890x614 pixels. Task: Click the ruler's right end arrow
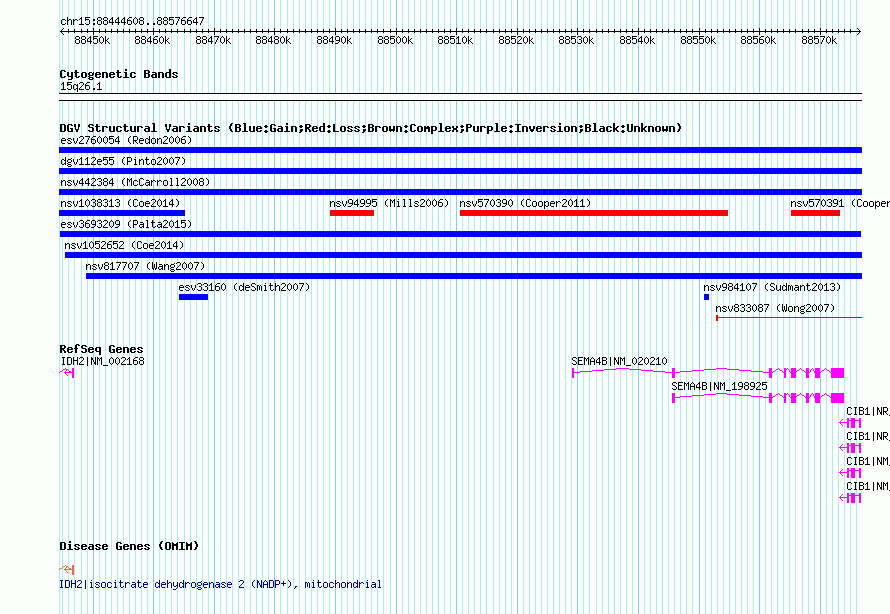pos(859,32)
